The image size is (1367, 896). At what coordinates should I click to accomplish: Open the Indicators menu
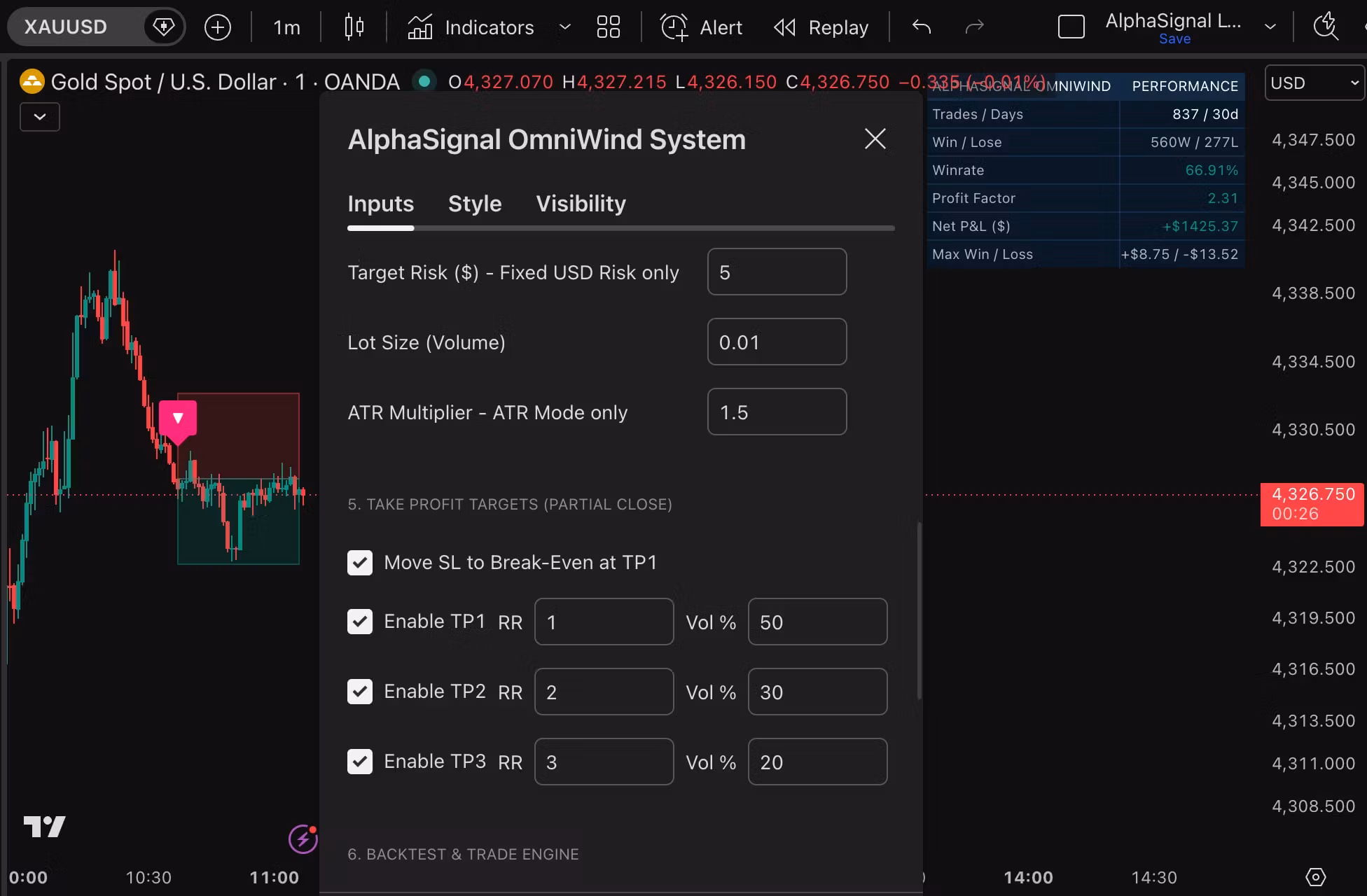pyautogui.click(x=471, y=27)
